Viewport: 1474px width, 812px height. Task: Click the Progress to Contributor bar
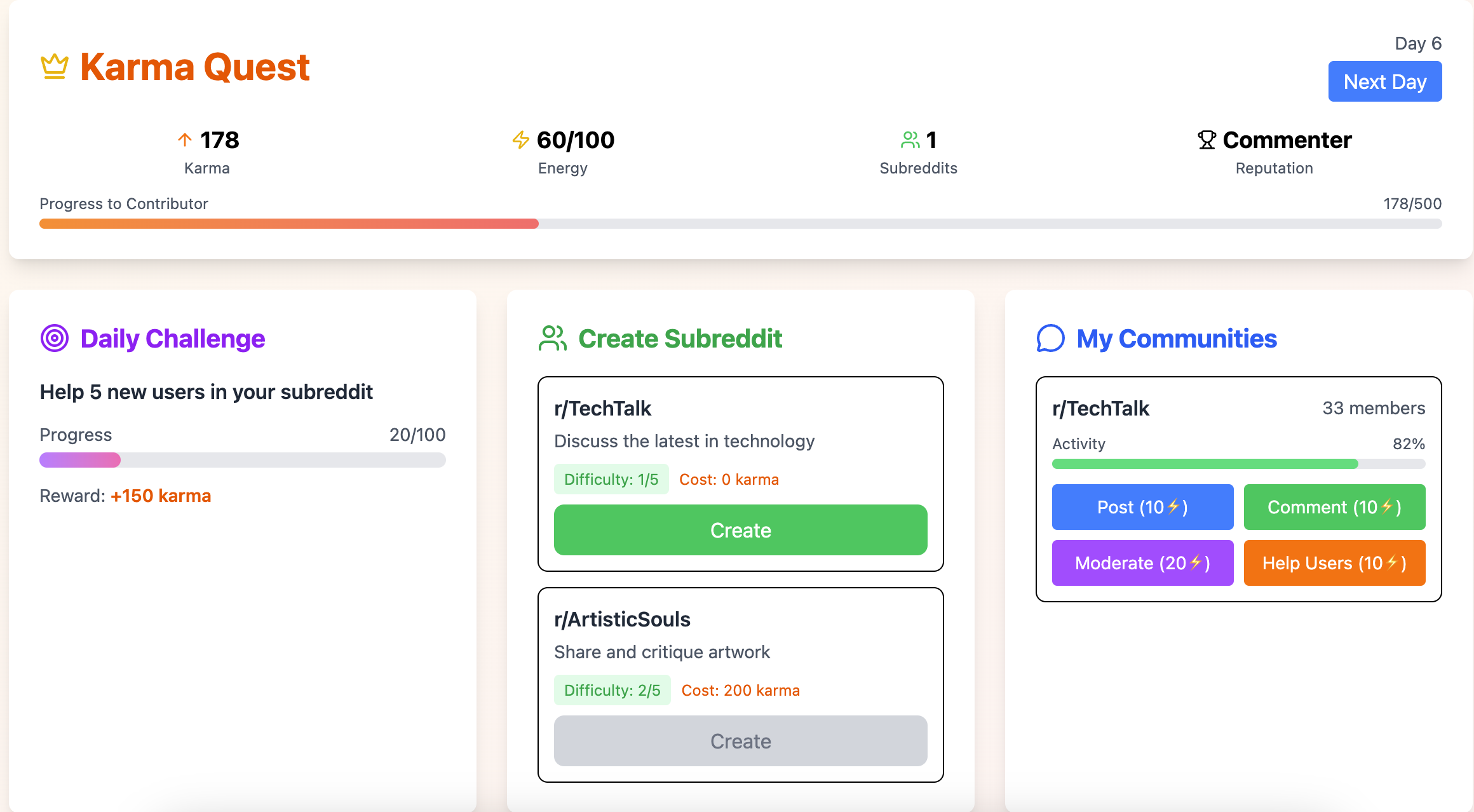click(x=740, y=224)
